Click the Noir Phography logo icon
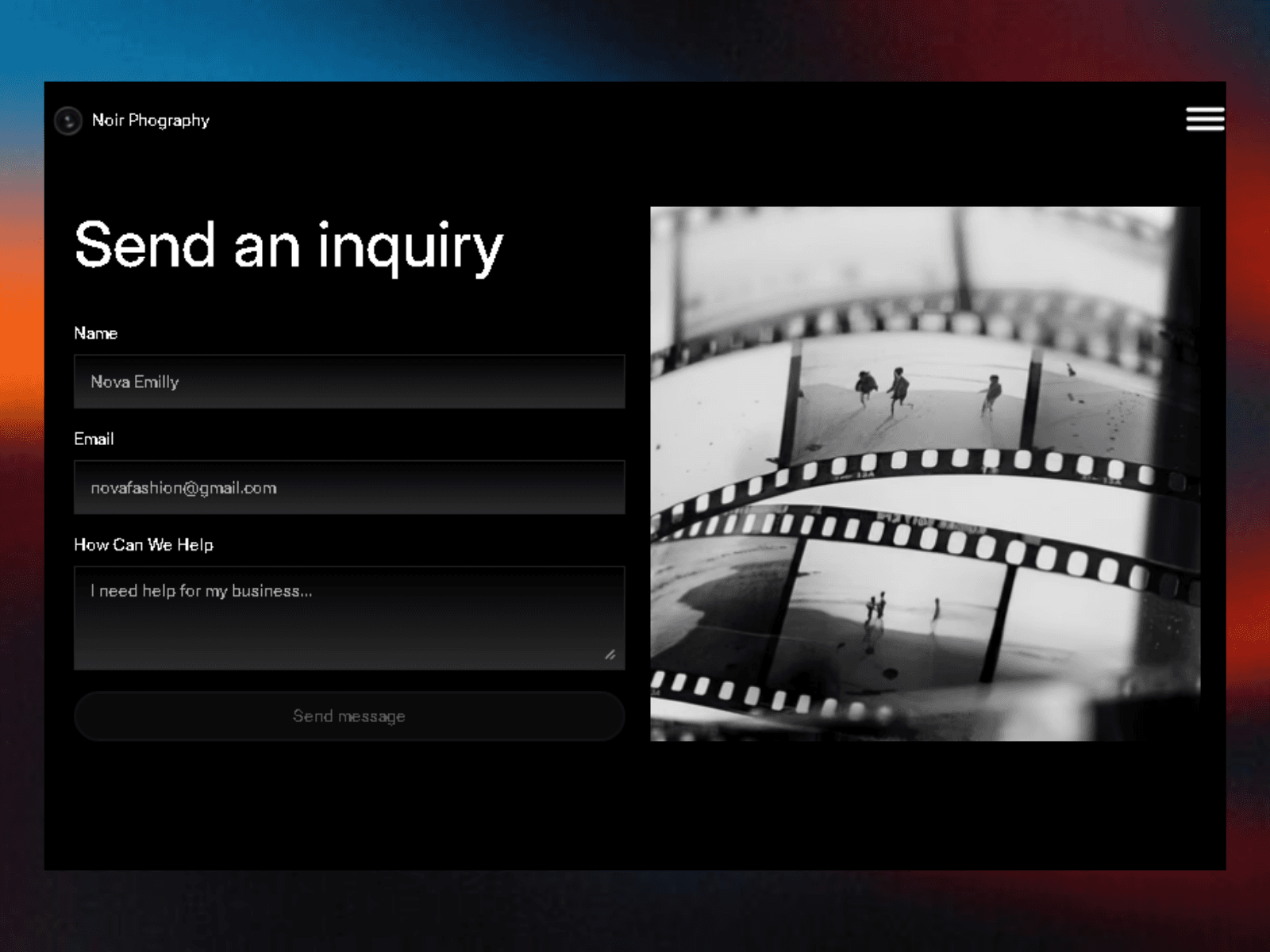Viewport: 1270px width, 952px height. 68,121
